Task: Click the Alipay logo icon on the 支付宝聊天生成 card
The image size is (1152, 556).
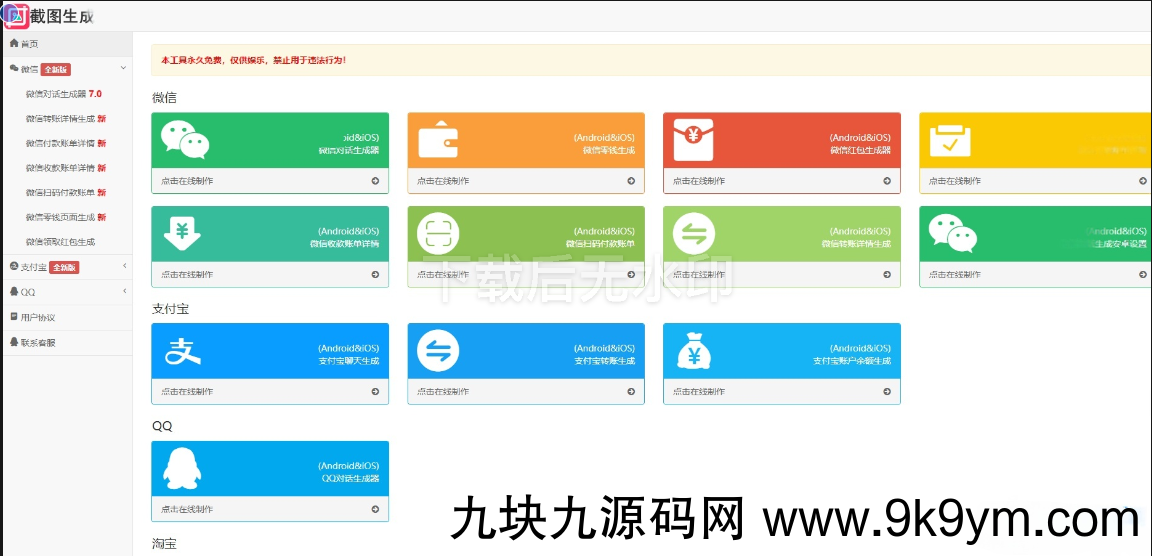Action: coord(183,351)
